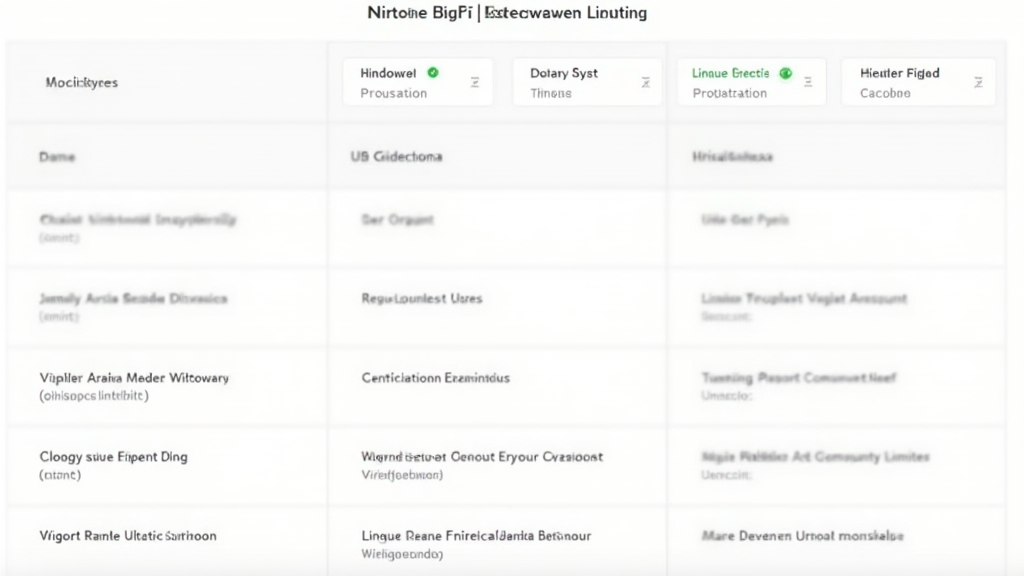Click the green status icon beside Linuae Brectie
This screenshot has height=576, width=1024.
pos(785,73)
